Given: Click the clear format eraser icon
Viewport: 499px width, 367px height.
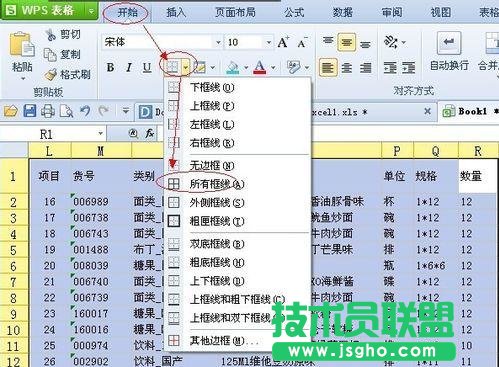Looking at the screenshot, I should coord(293,67).
